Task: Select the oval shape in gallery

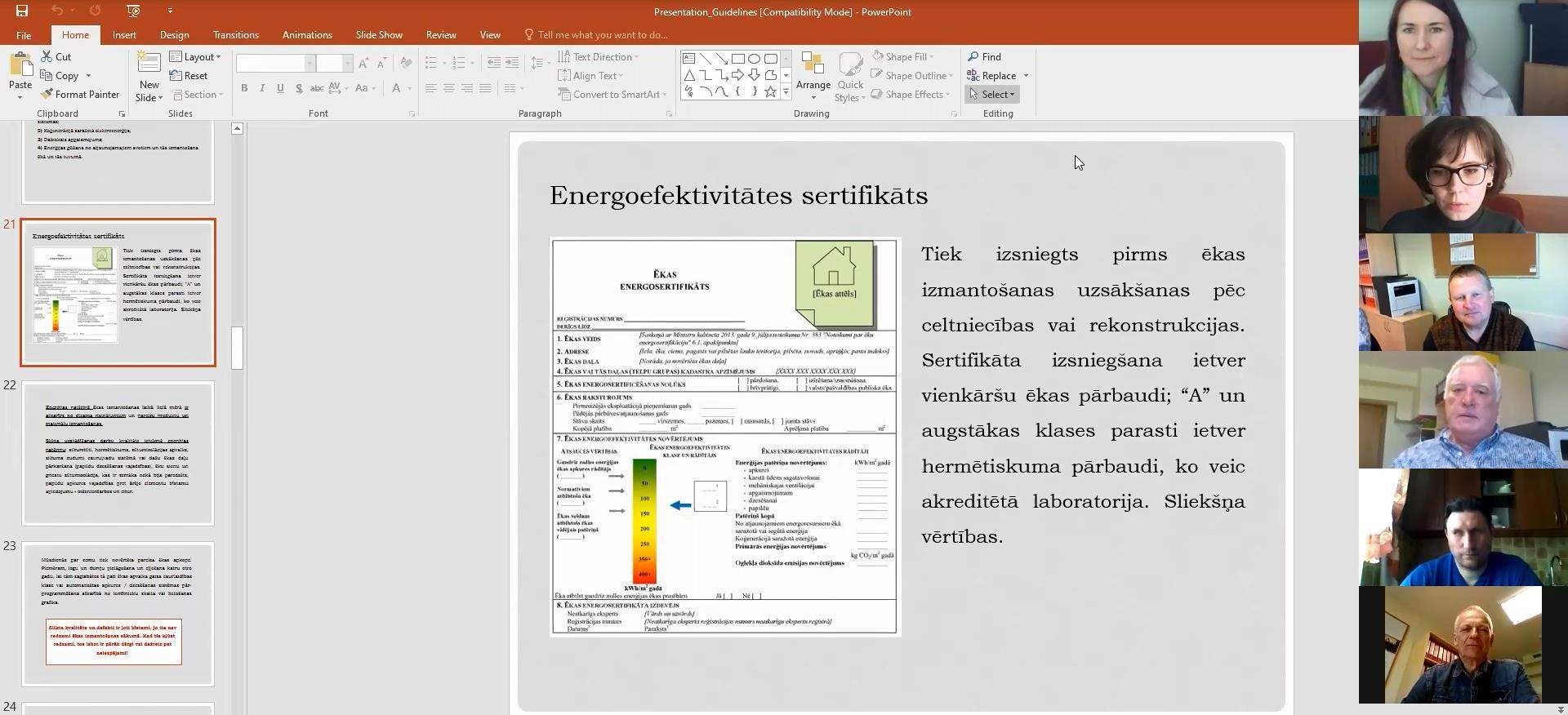Action: pos(754,59)
